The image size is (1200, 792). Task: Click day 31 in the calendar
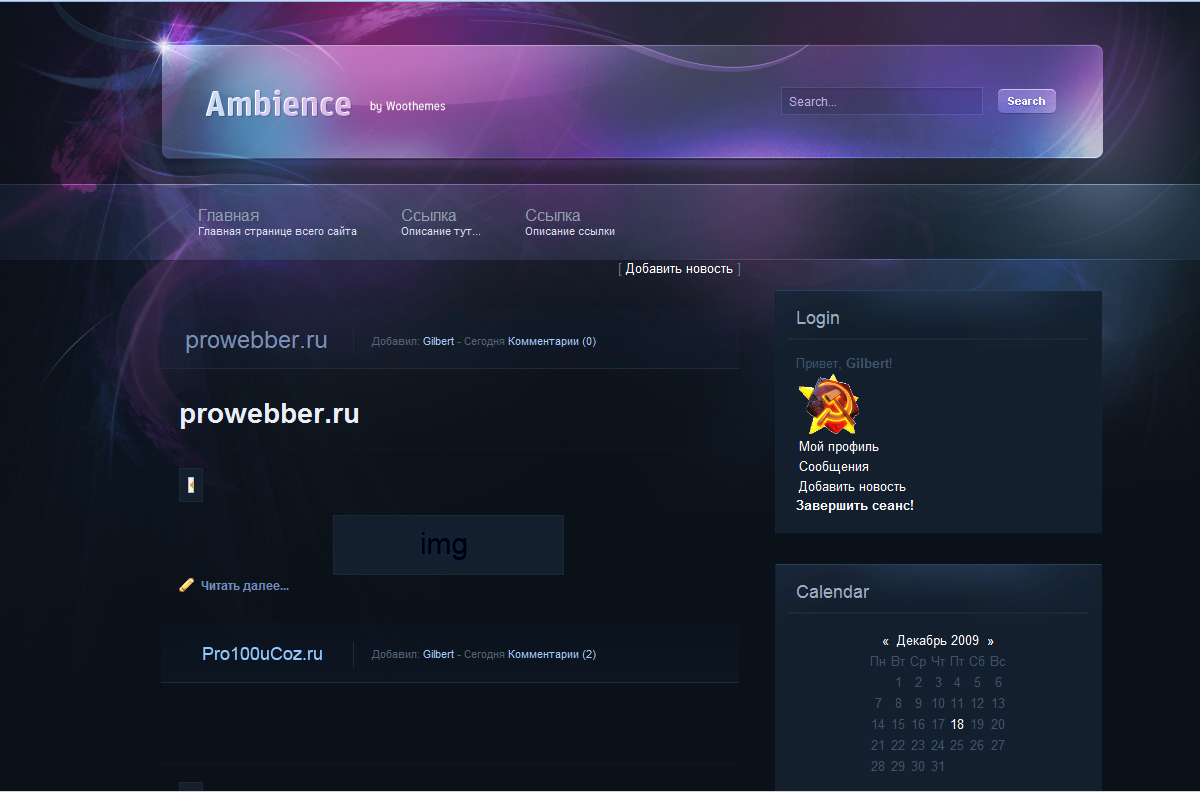click(x=938, y=767)
